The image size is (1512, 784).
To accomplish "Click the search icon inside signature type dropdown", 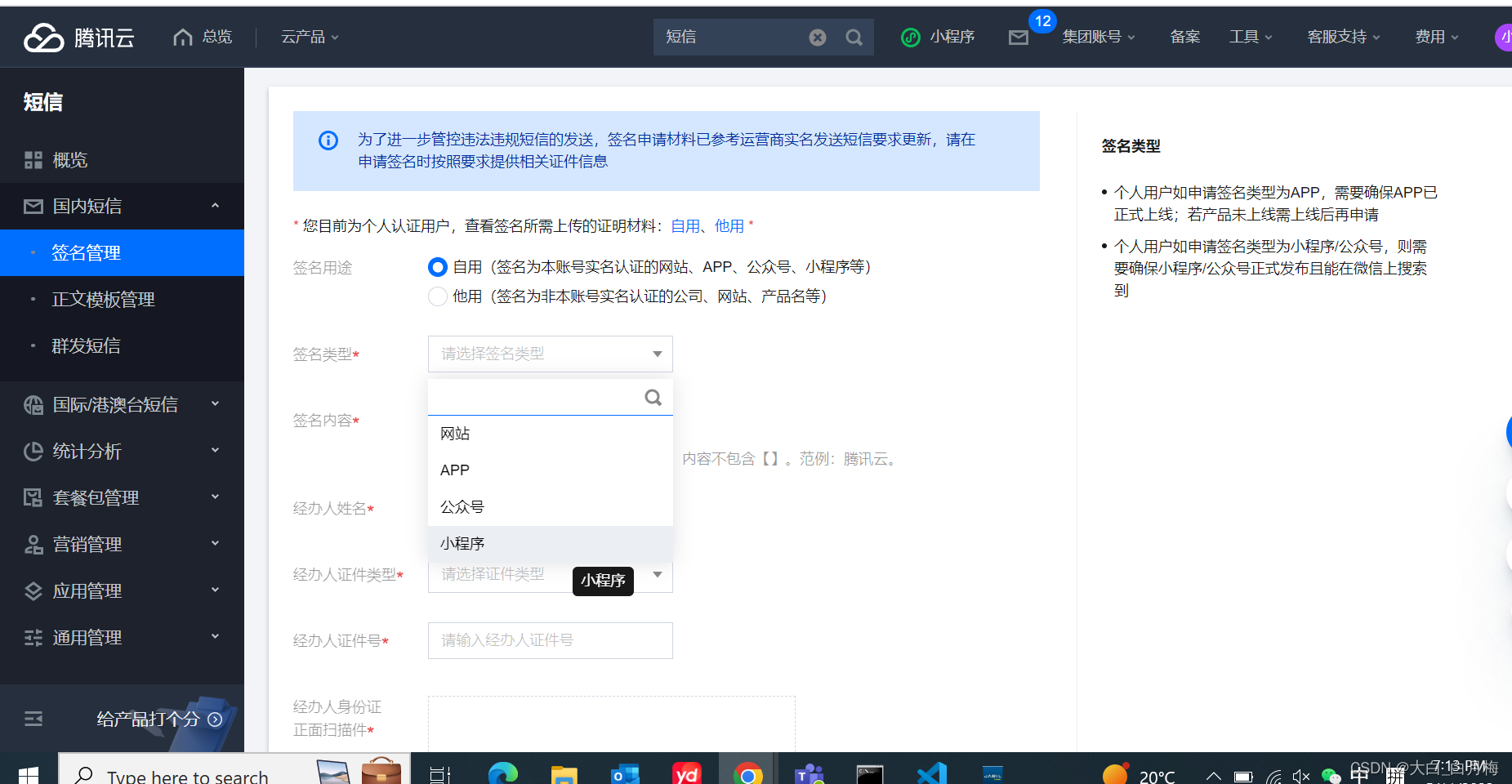I will (x=653, y=398).
